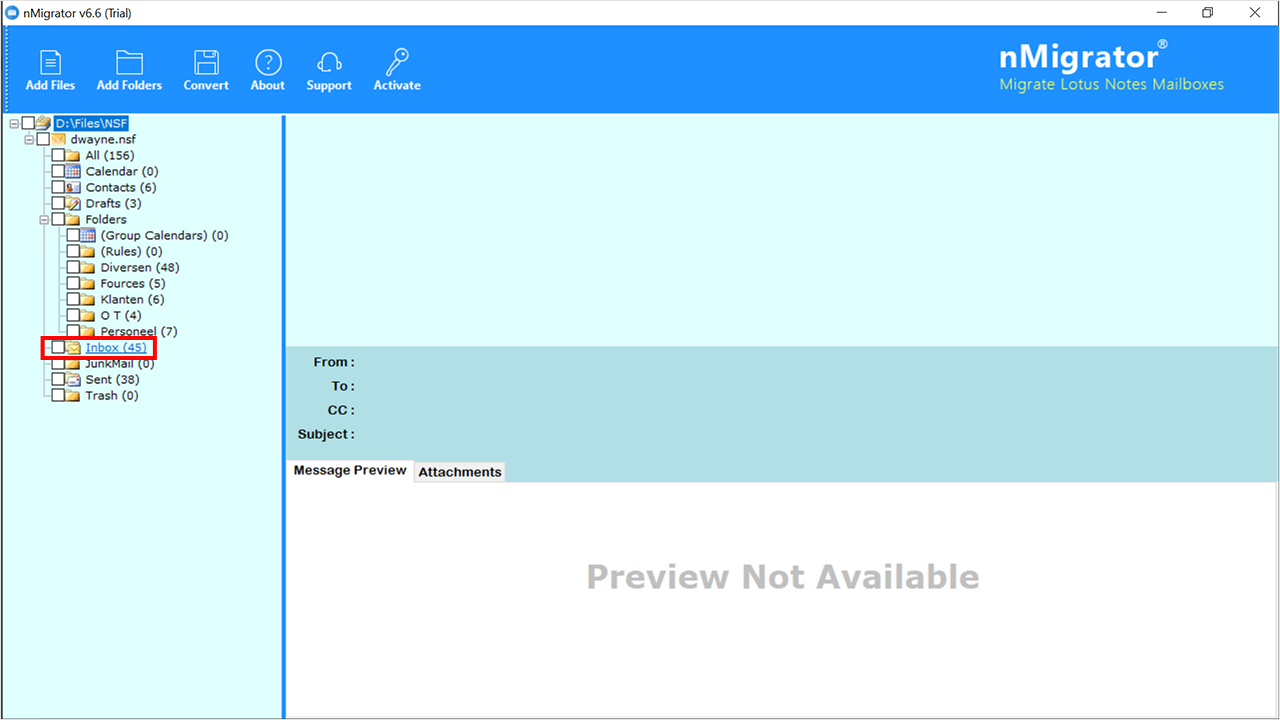The width and height of the screenshot is (1280, 720).
Task: Select the Calendar (0) tree row
Action: 121,171
